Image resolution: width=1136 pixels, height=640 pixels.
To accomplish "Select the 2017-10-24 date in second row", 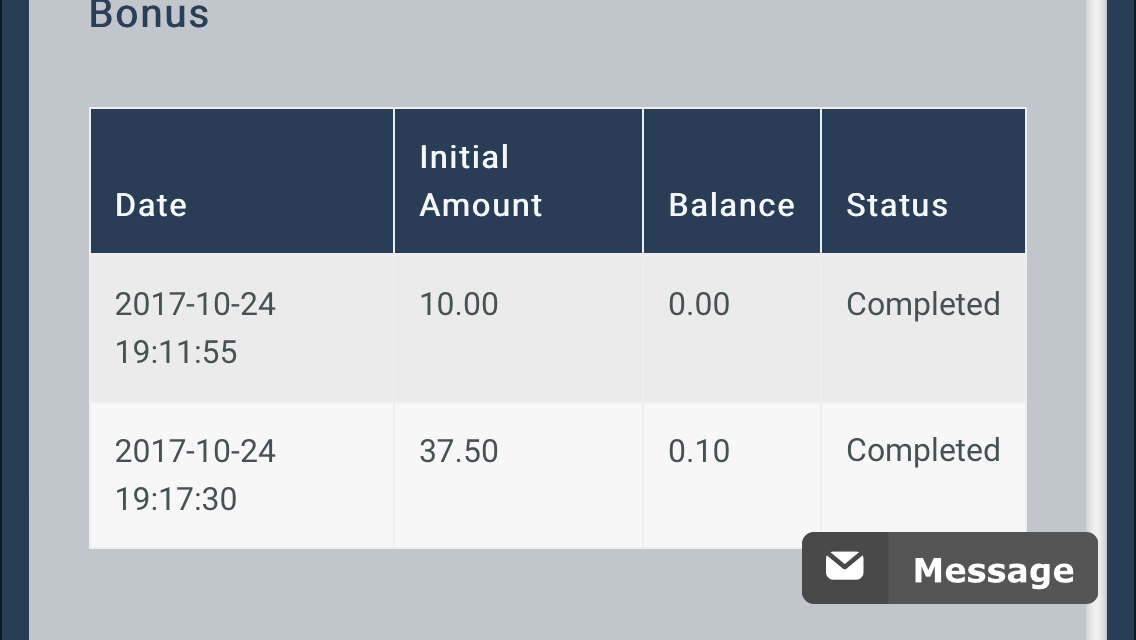I will (196, 452).
